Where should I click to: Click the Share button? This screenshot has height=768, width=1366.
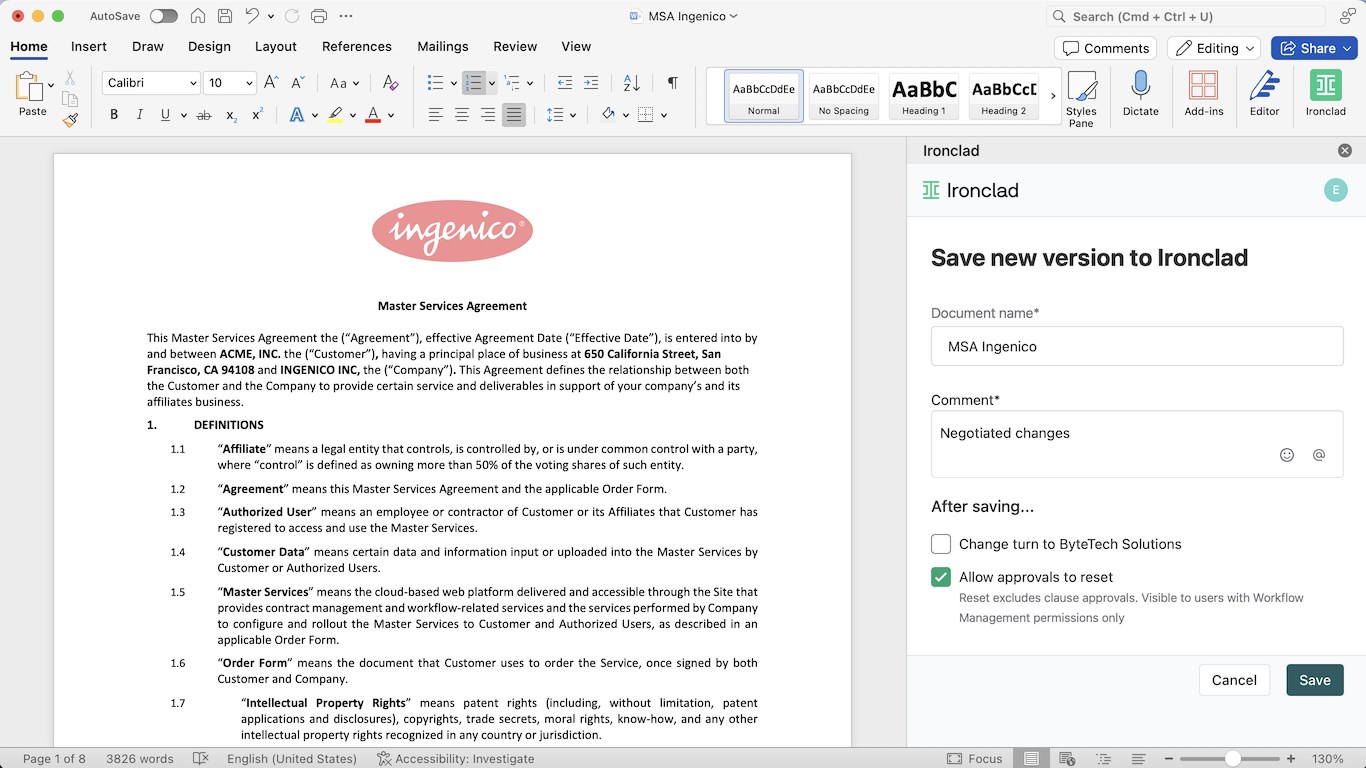tap(1314, 48)
